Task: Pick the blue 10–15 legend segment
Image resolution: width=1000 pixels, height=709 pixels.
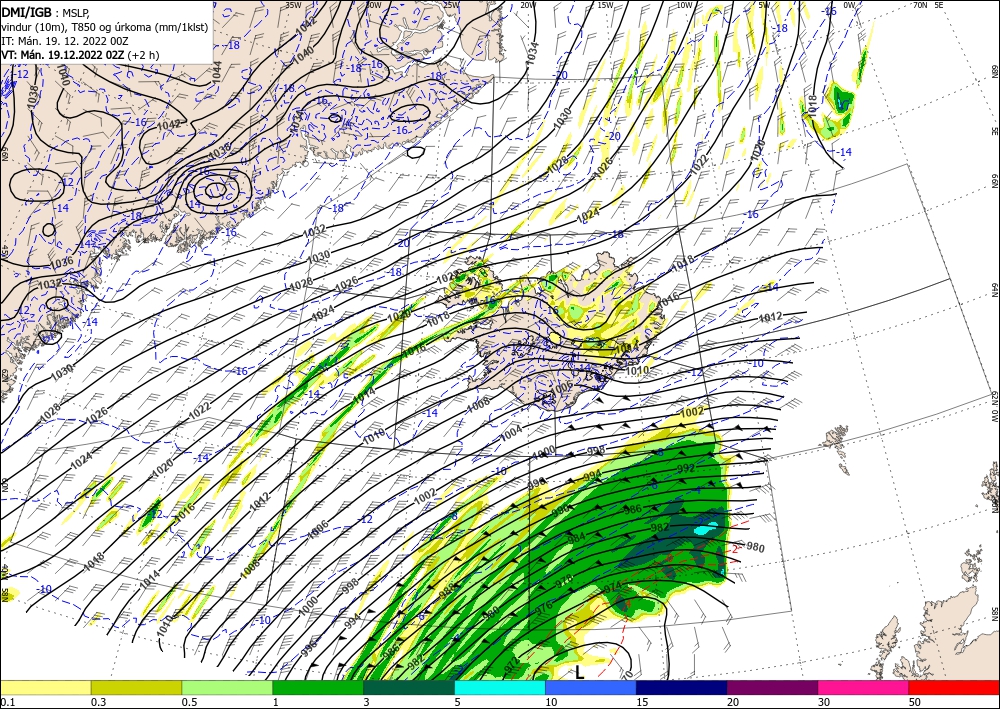Action: 591,687
